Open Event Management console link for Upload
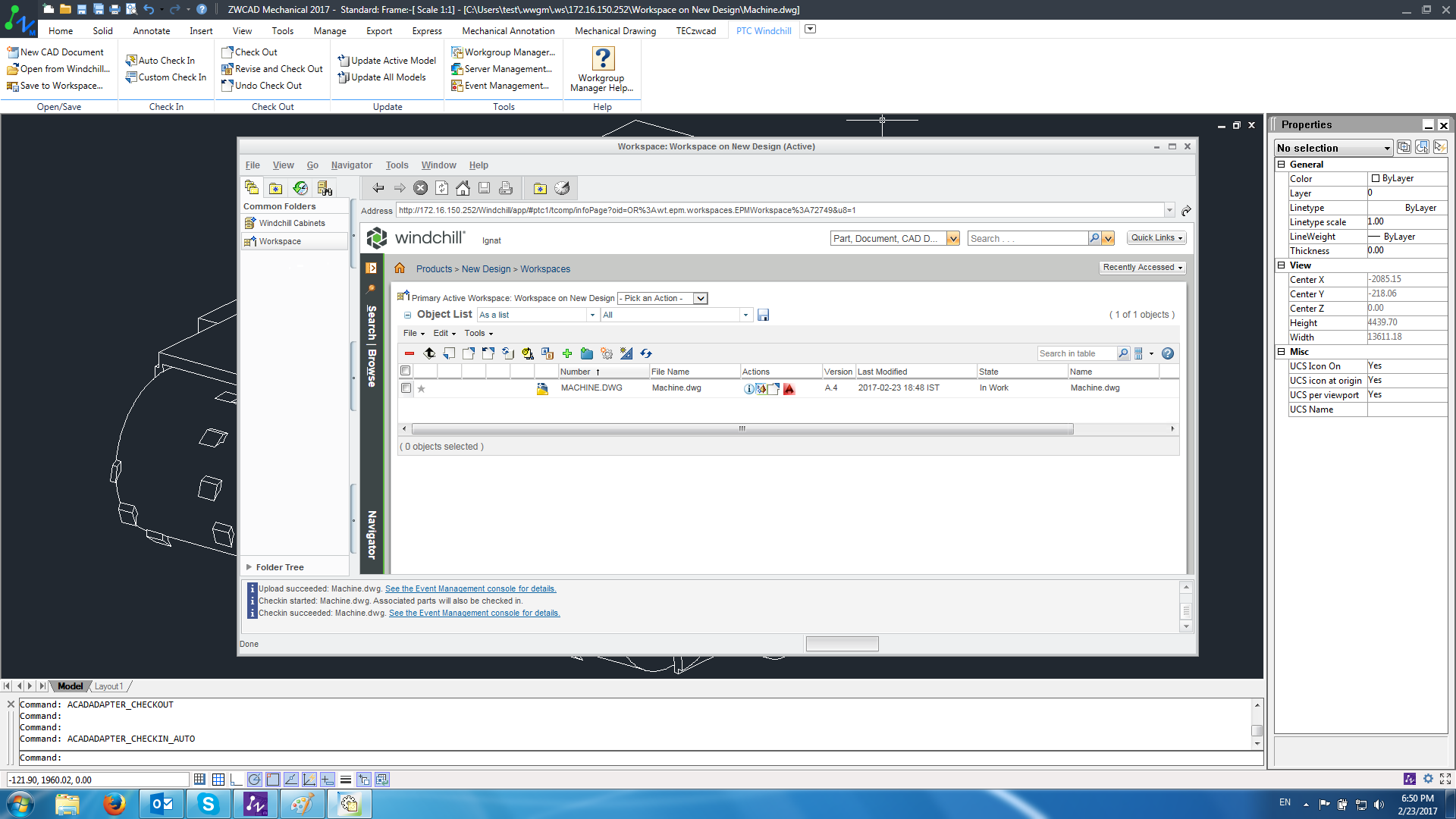The image size is (1456, 819). (470, 588)
